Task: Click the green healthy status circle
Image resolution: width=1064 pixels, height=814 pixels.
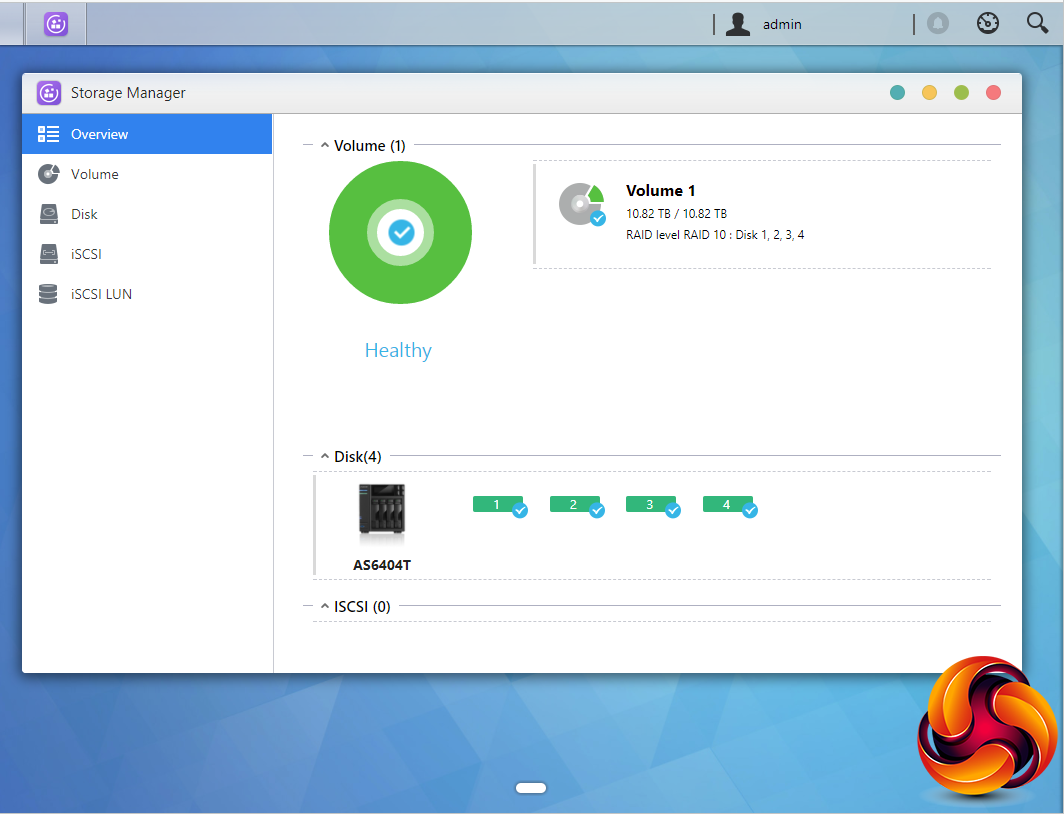Action: (400, 233)
